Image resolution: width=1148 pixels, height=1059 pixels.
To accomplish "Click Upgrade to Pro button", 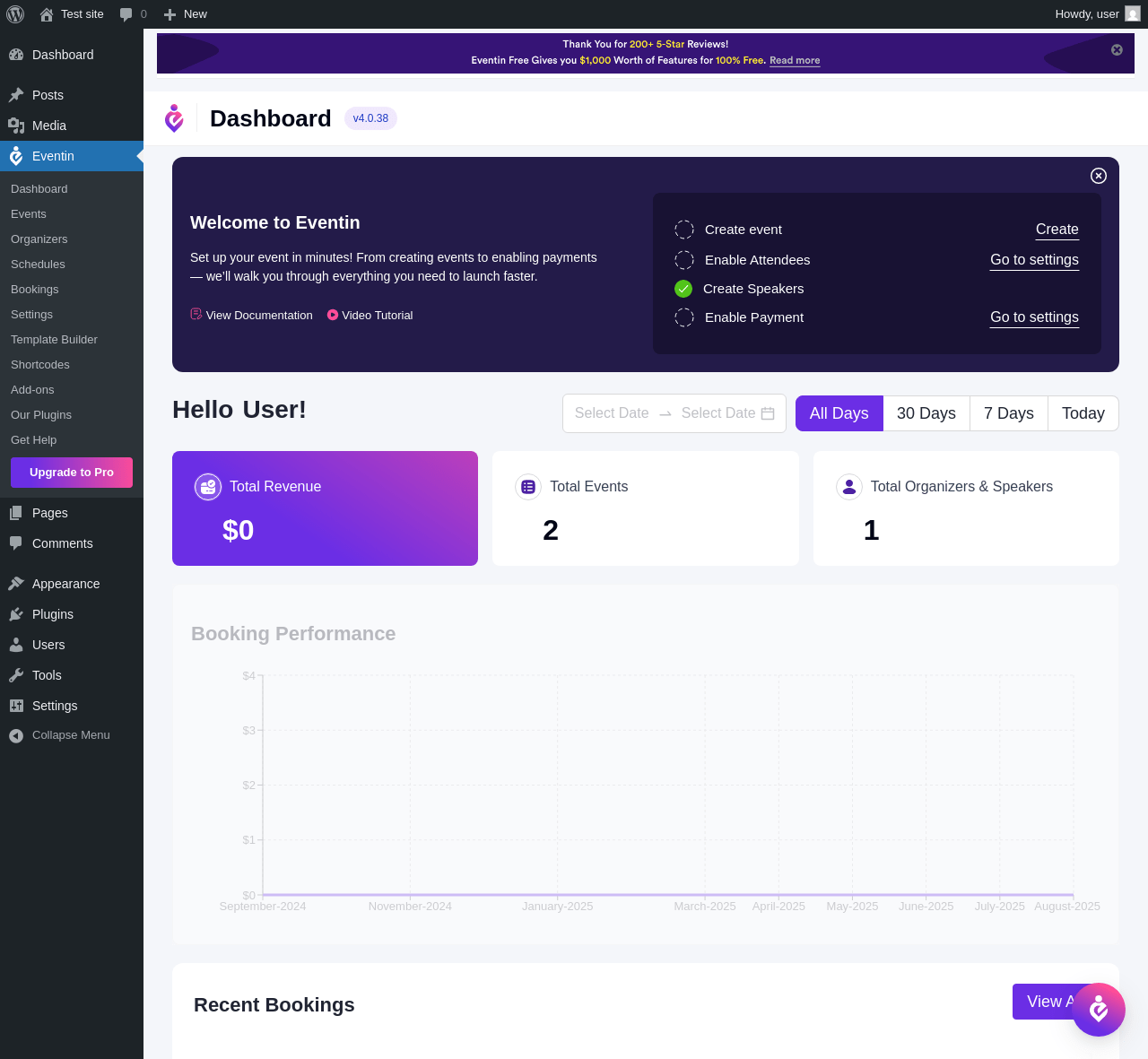I will point(72,473).
